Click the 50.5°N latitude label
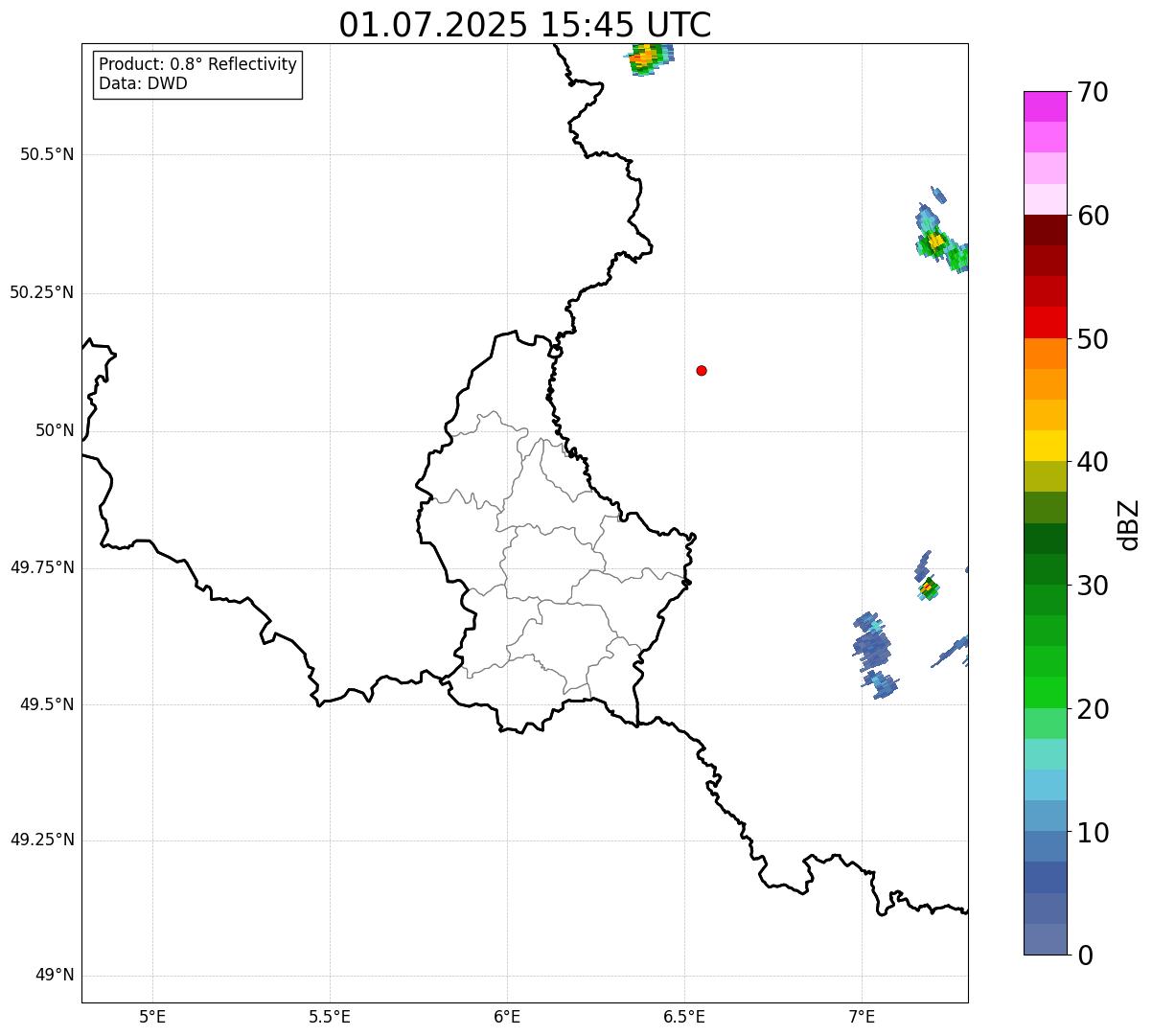Image resolution: width=1152 pixels, height=1036 pixels. pyautogui.click(x=47, y=154)
